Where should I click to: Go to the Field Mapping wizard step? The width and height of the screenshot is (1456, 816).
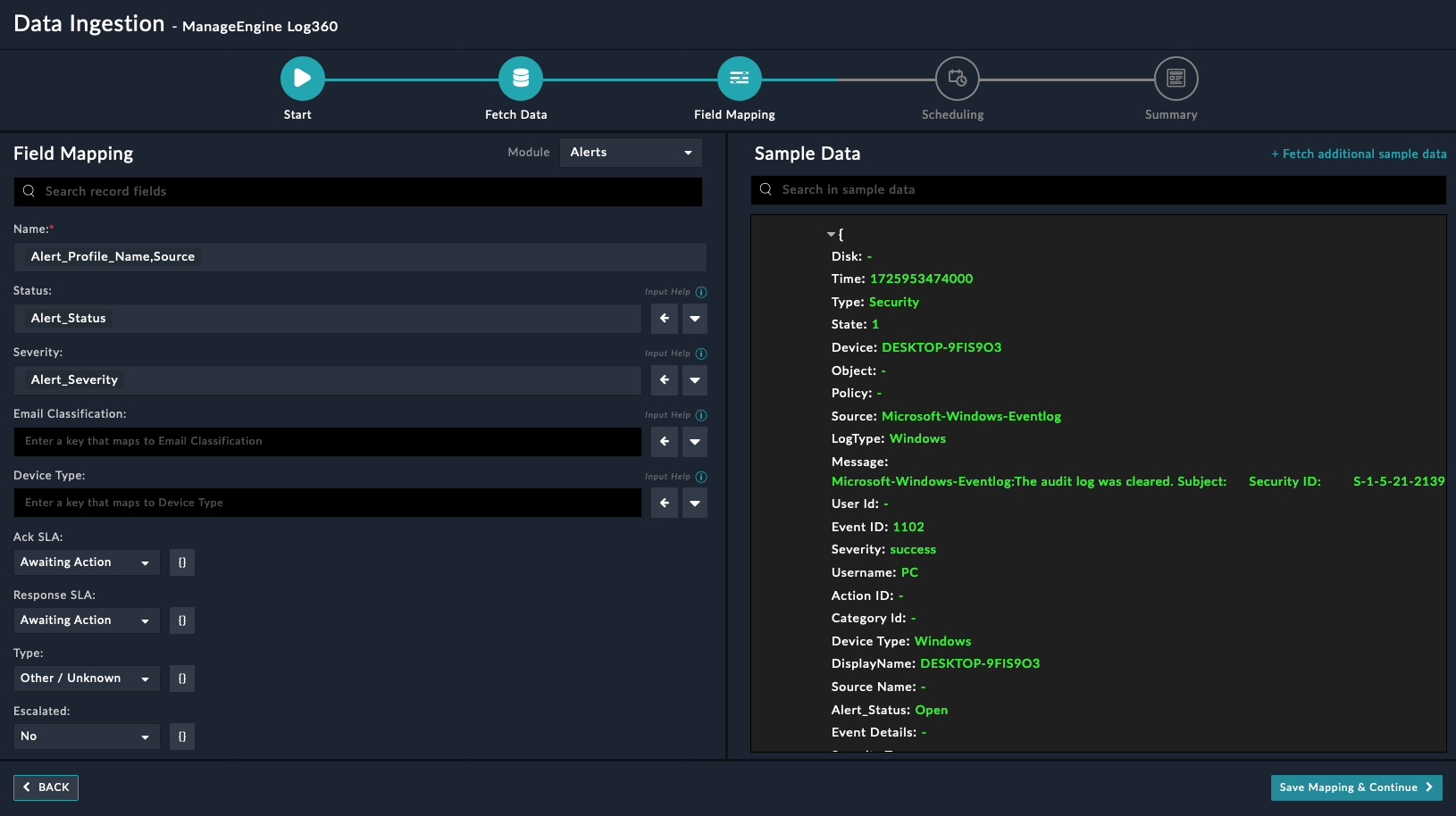pos(739,79)
